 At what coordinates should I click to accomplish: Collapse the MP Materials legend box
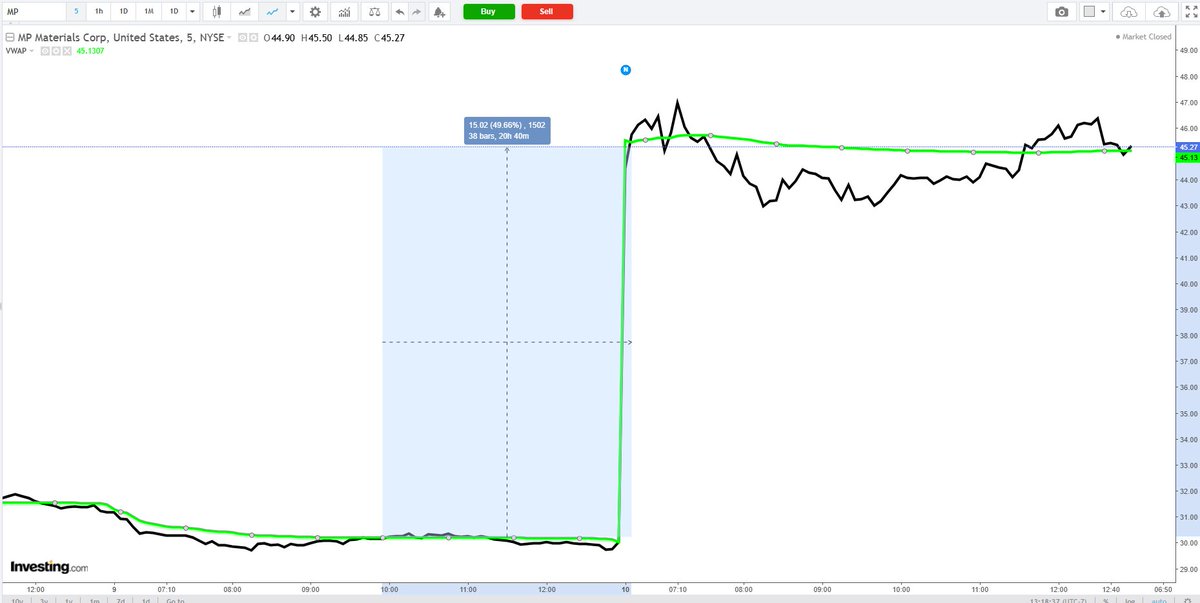click(x=9, y=37)
